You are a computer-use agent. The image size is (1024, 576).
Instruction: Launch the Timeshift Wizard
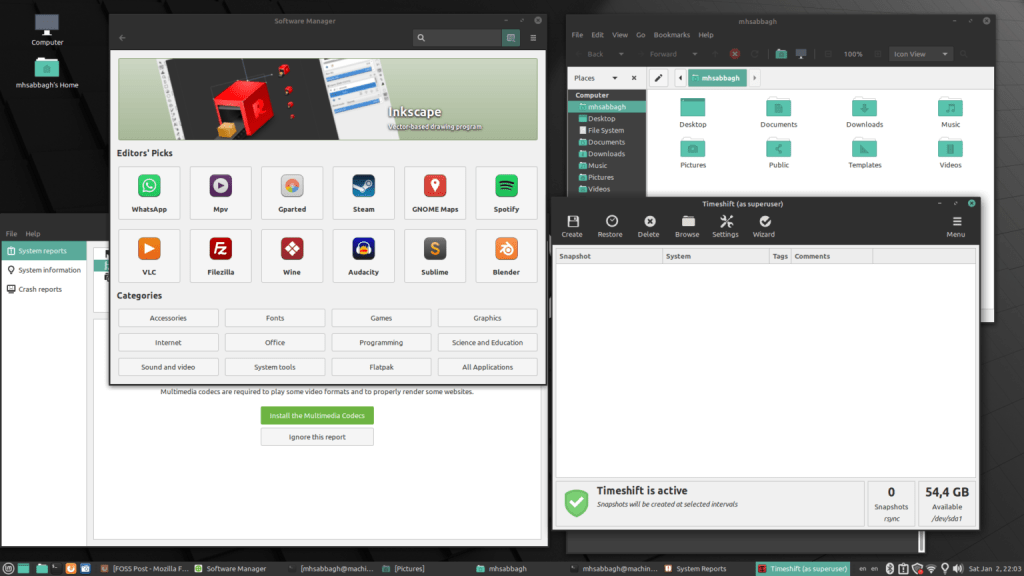tap(765, 226)
